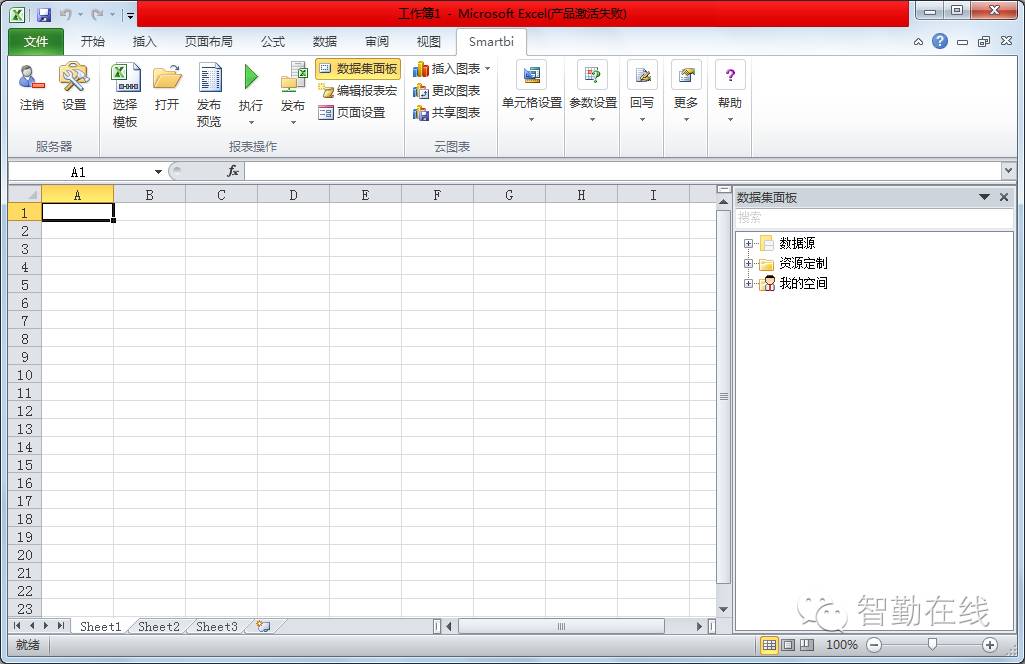Open the 插入图表 dropdown arrow
The height and width of the screenshot is (664, 1025).
tap(488, 69)
